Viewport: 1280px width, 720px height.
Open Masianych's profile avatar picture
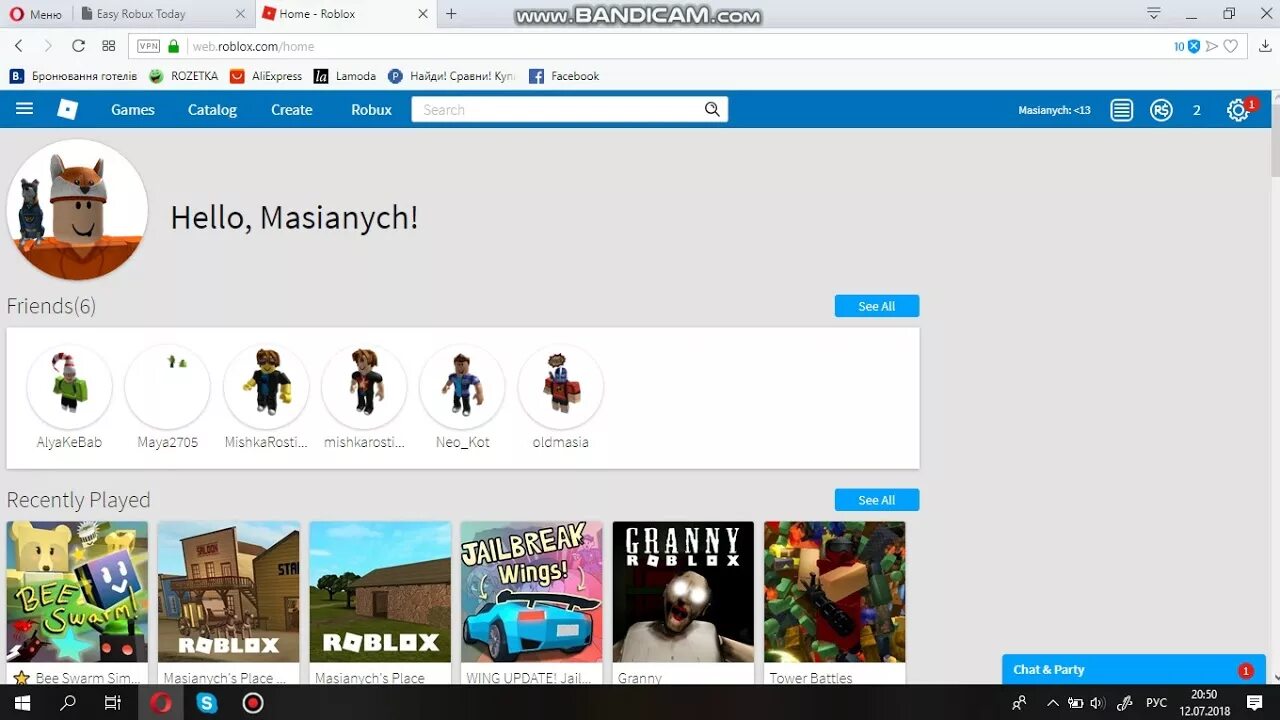[x=77, y=210]
